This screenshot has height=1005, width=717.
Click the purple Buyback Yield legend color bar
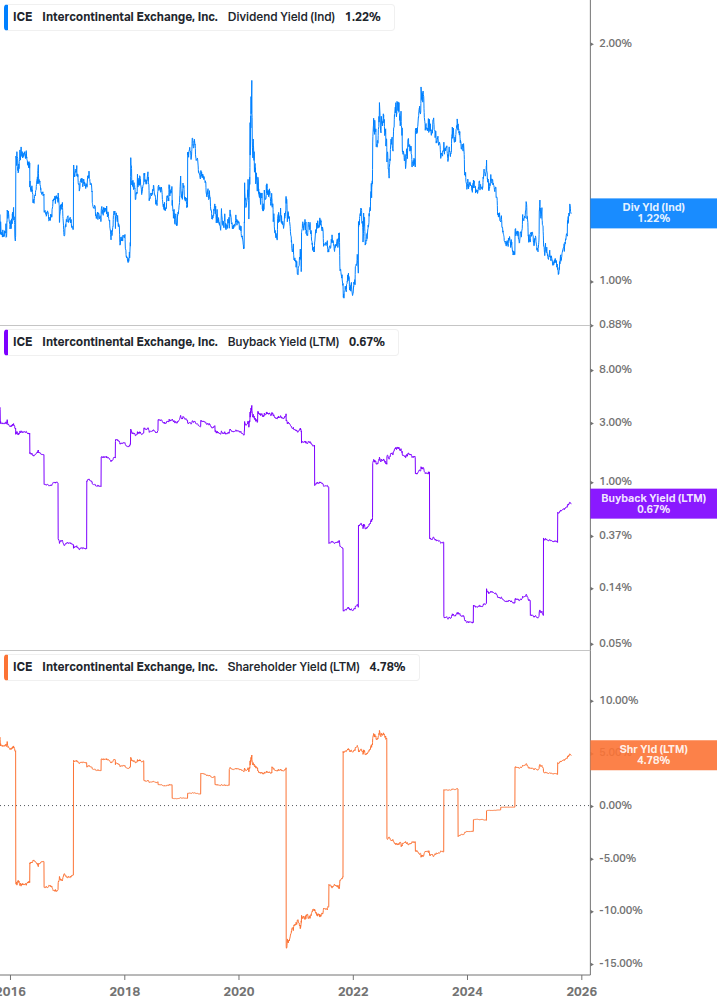click(x=6, y=342)
